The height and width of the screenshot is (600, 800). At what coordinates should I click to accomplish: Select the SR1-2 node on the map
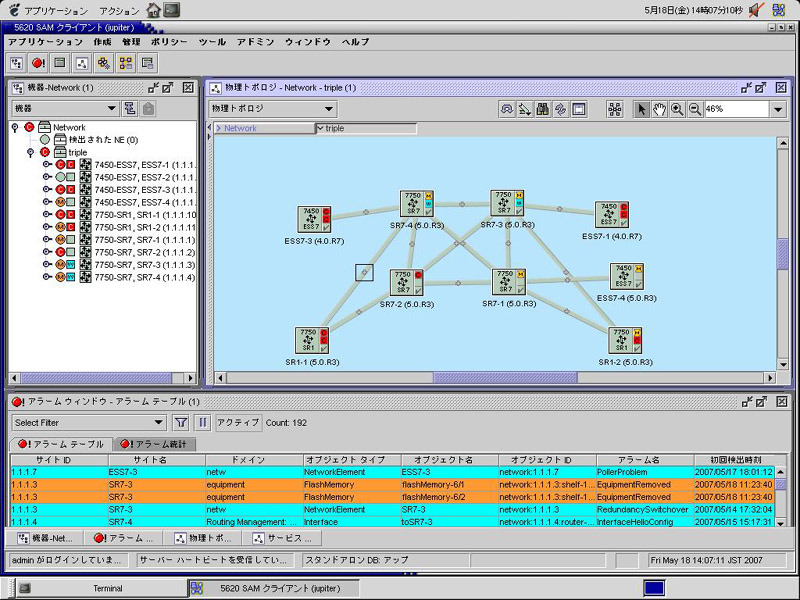click(625, 340)
